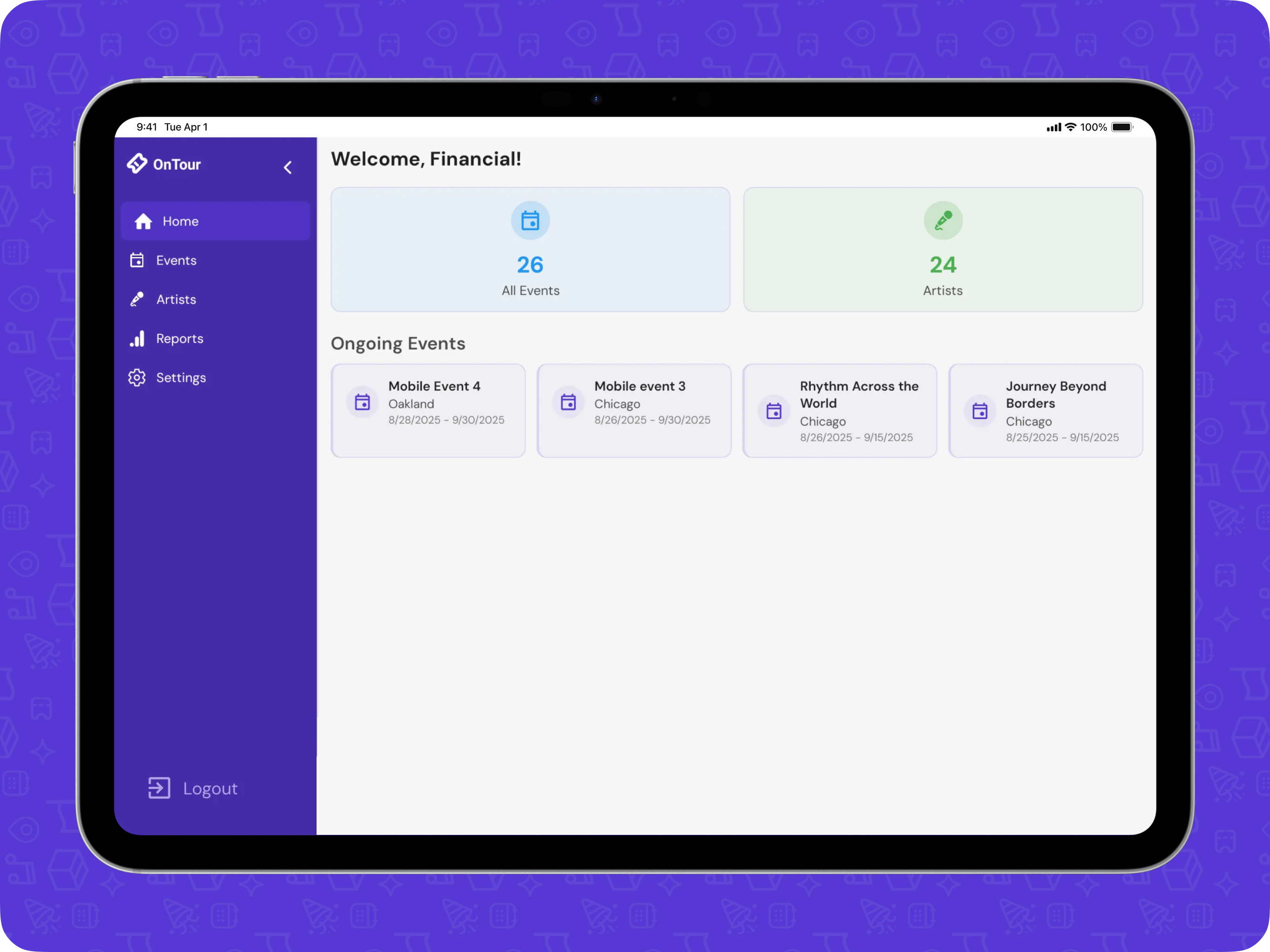1270x952 pixels.
Task: Click calendar icon on Journey Beyond Borders card
Action: tap(980, 410)
